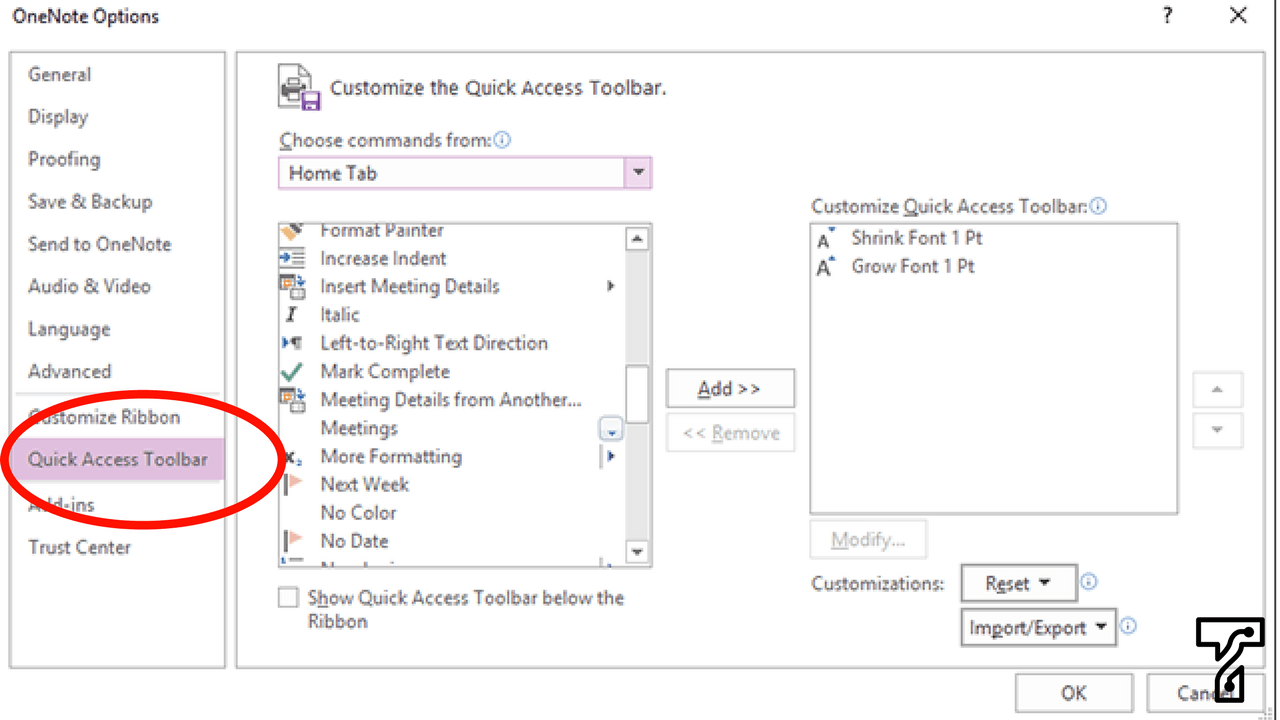The width and height of the screenshot is (1280, 720).
Task: Click the Left-to-Right Text Direction icon
Action: pyautogui.click(x=293, y=343)
